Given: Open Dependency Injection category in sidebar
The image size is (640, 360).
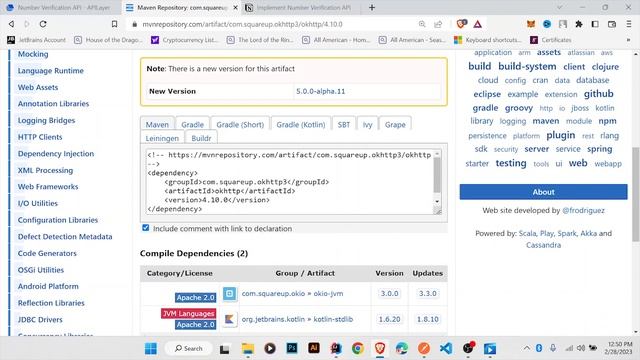Looking at the screenshot, I should pos(56,154).
